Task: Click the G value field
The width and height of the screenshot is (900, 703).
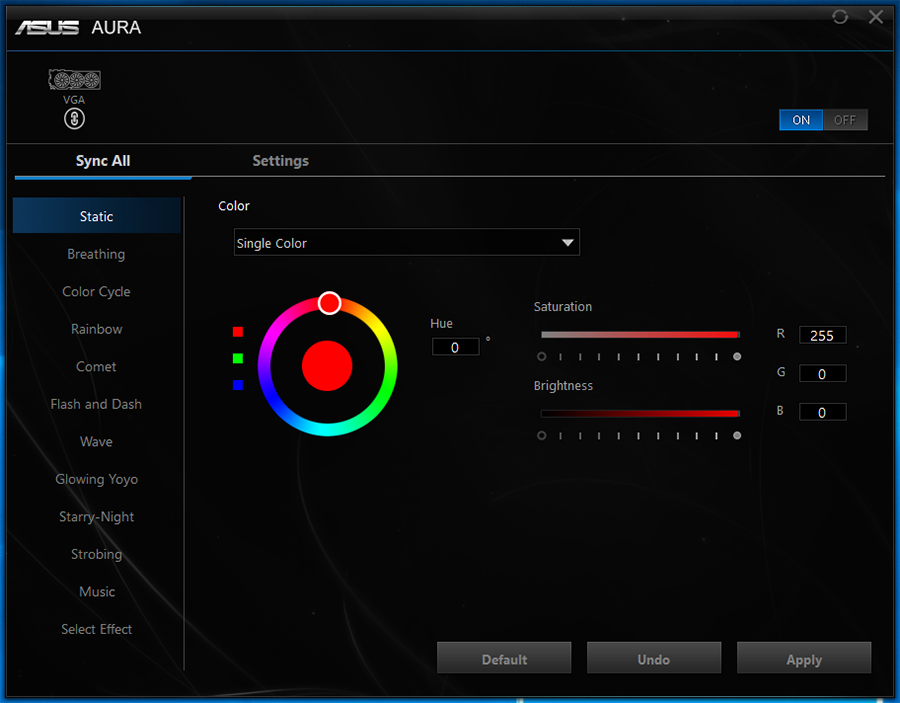Action: tap(823, 374)
